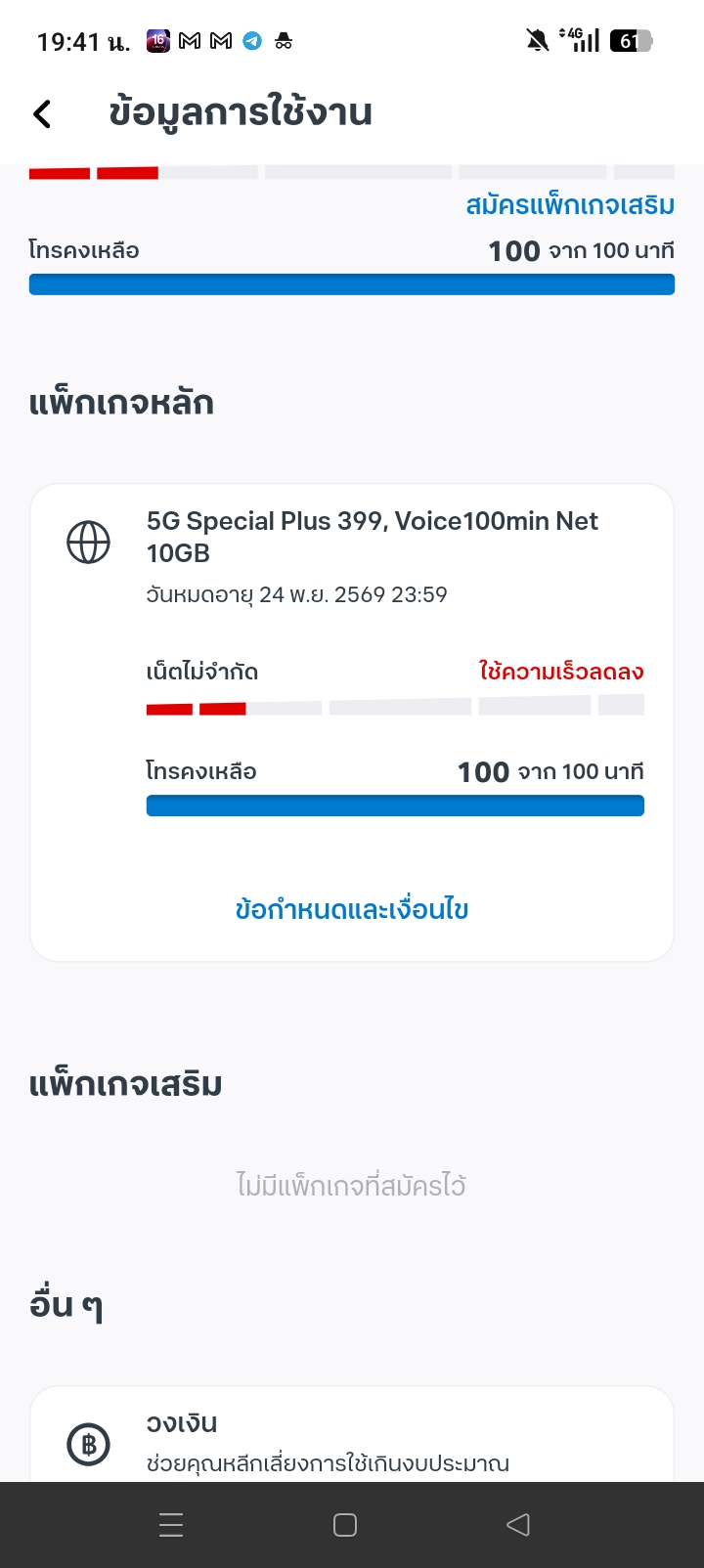Screen dimensions: 704x1568
Task: Open the วงเงิน credit limit card
Action: tap(352, 1437)
